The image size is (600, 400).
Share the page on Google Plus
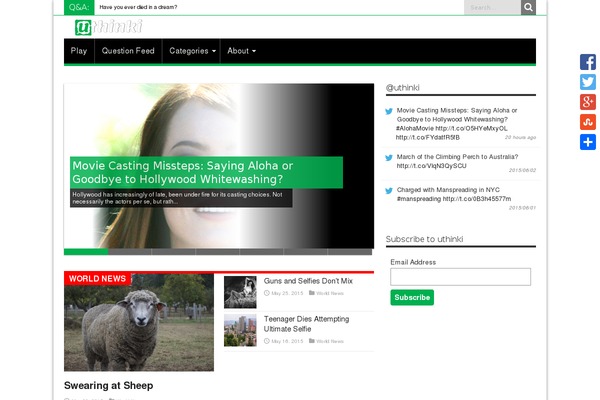tap(588, 102)
